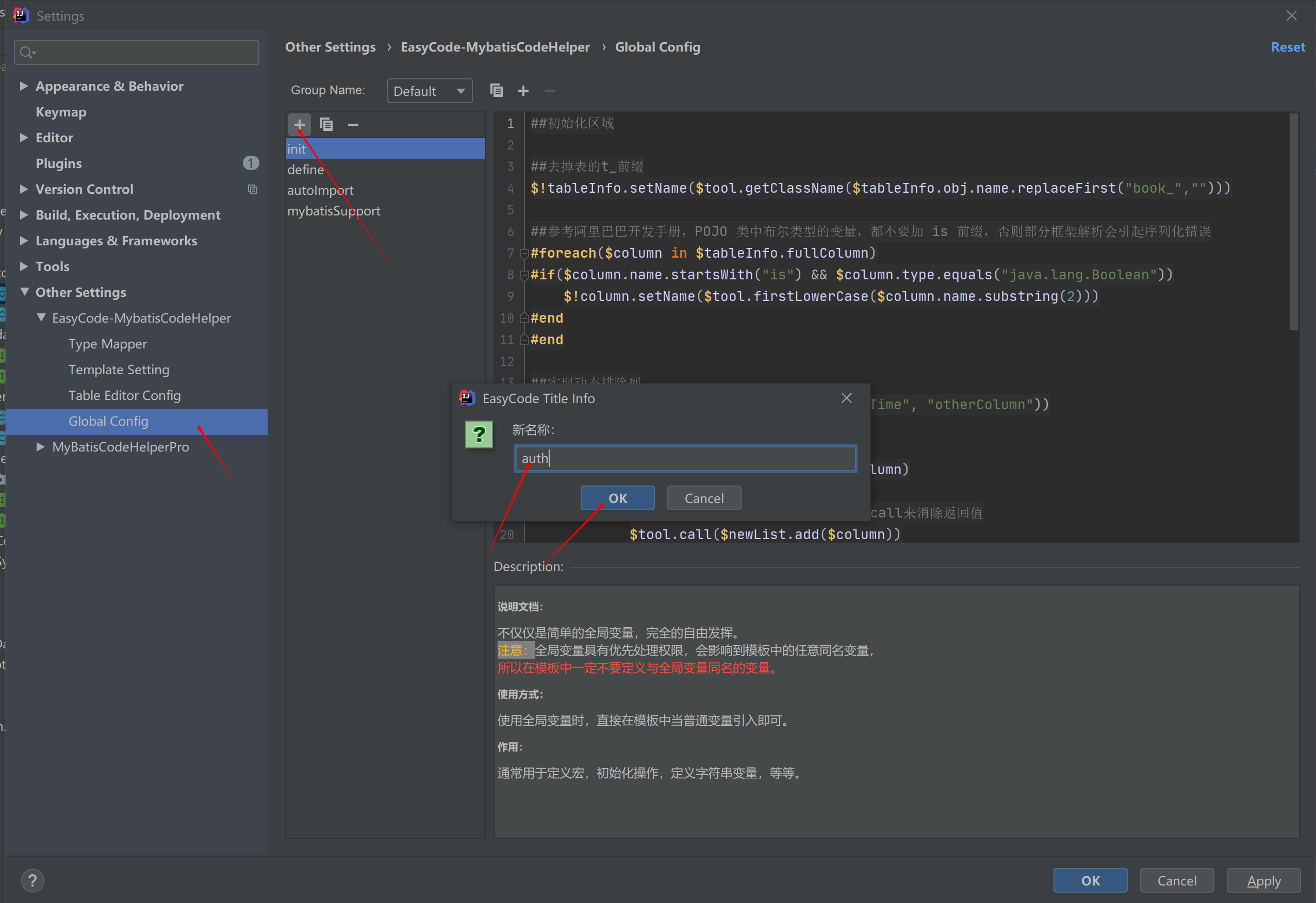
Task: Duplicate the group using the copy icon beside Group Name
Action: pos(497,91)
